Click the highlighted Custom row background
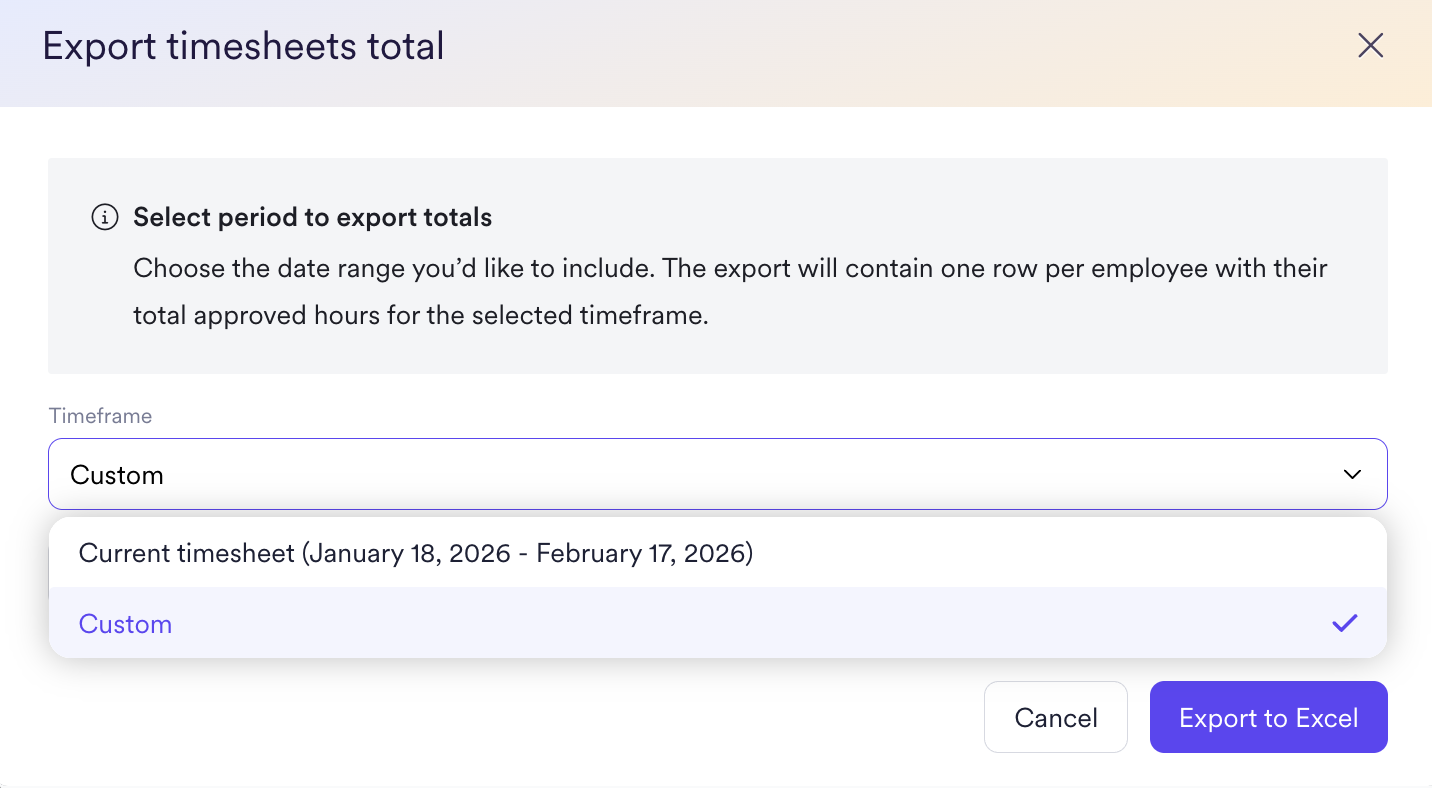Screen dimensions: 1432x788 tap(700, 624)
